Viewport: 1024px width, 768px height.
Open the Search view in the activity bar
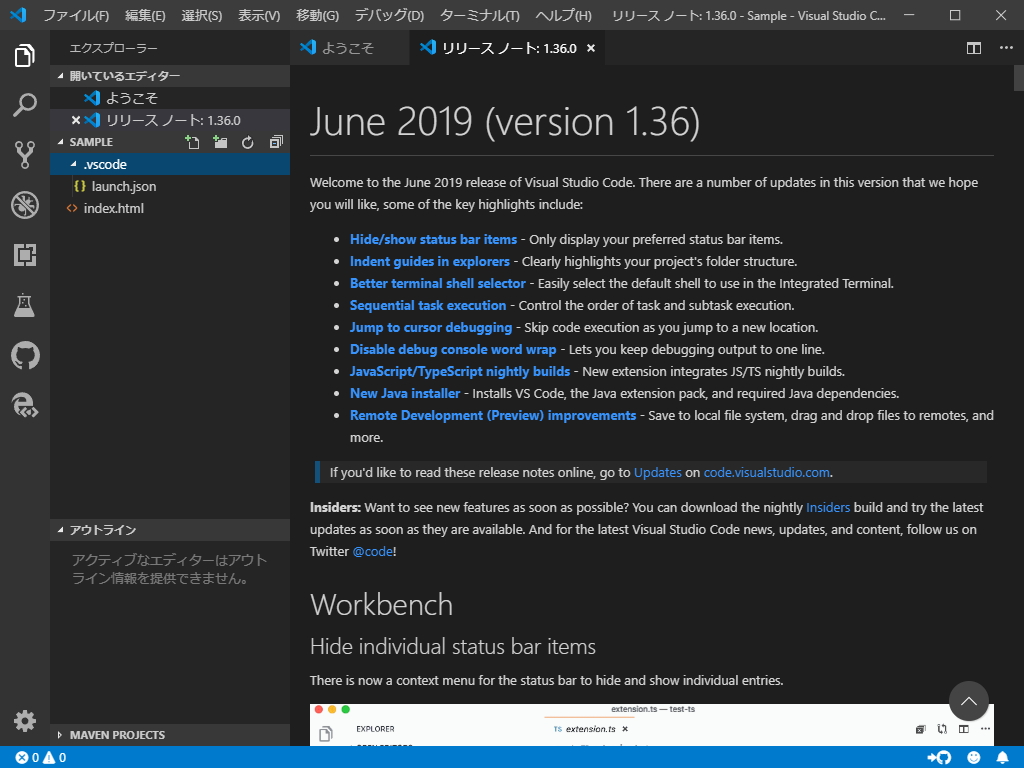(24, 105)
